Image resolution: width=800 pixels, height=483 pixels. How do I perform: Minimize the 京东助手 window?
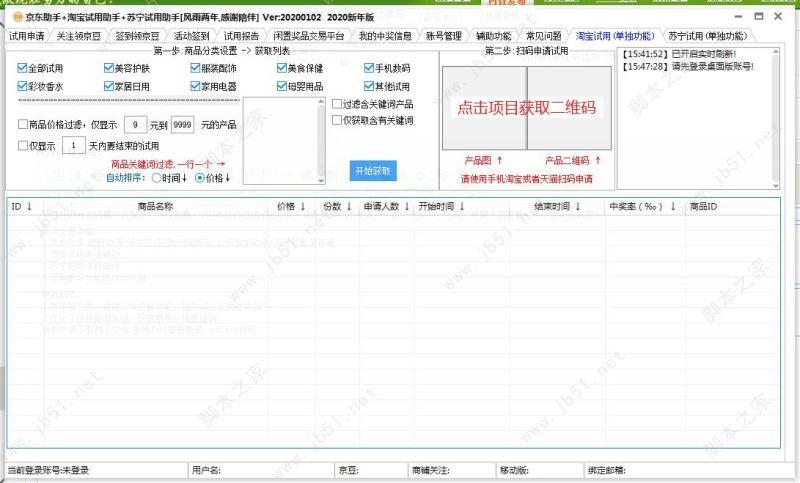738,16
